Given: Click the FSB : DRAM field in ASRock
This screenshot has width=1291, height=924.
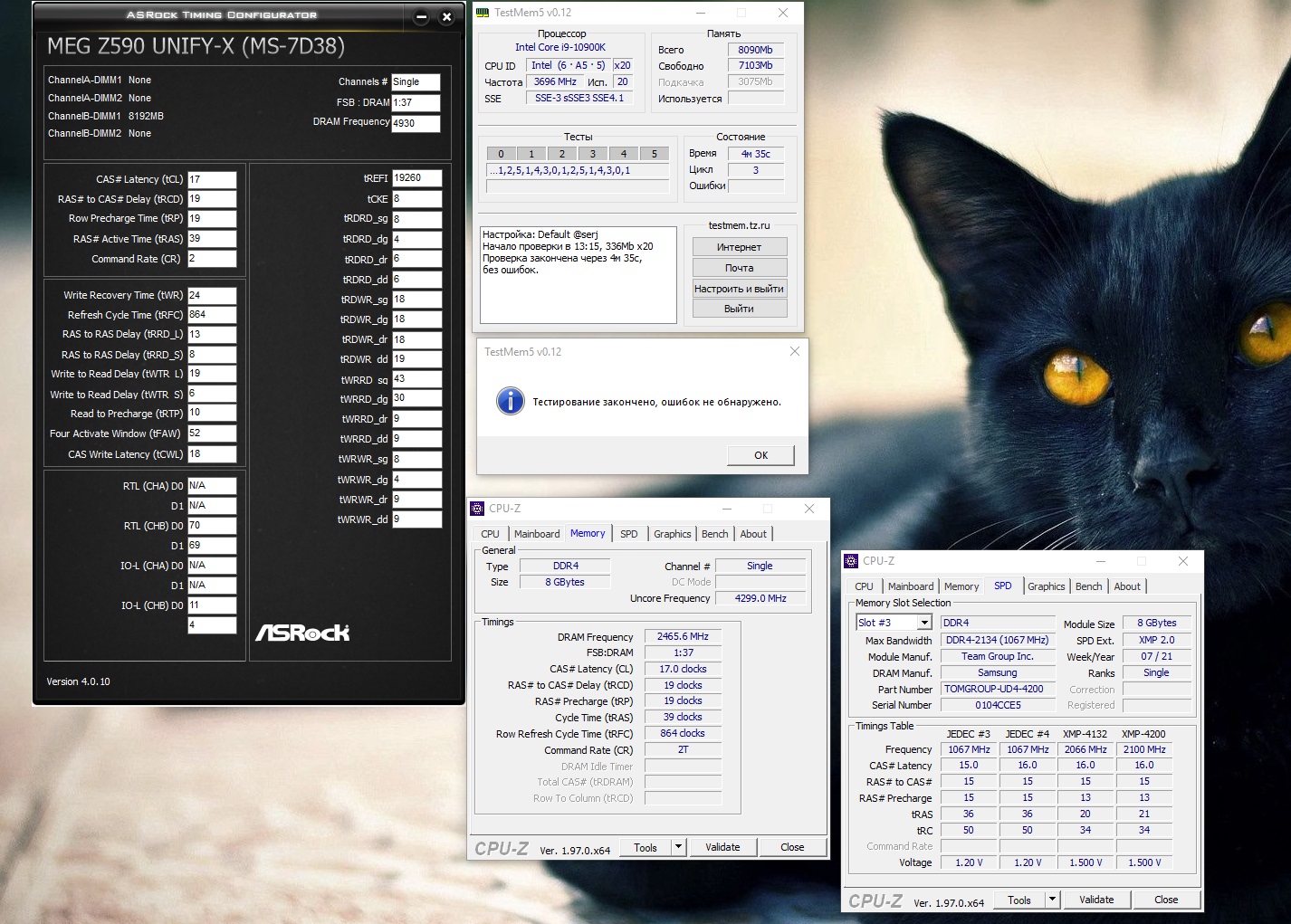Looking at the screenshot, I should tap(416, 102).
